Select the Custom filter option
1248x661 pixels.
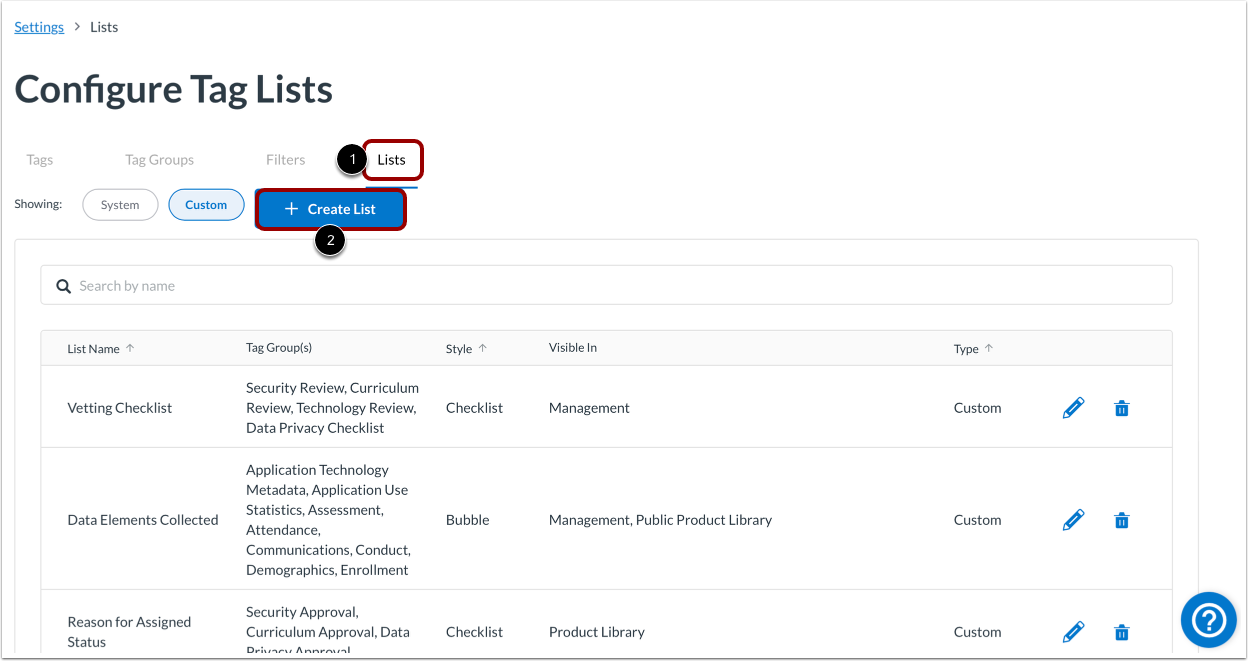(x=206, y=204)
